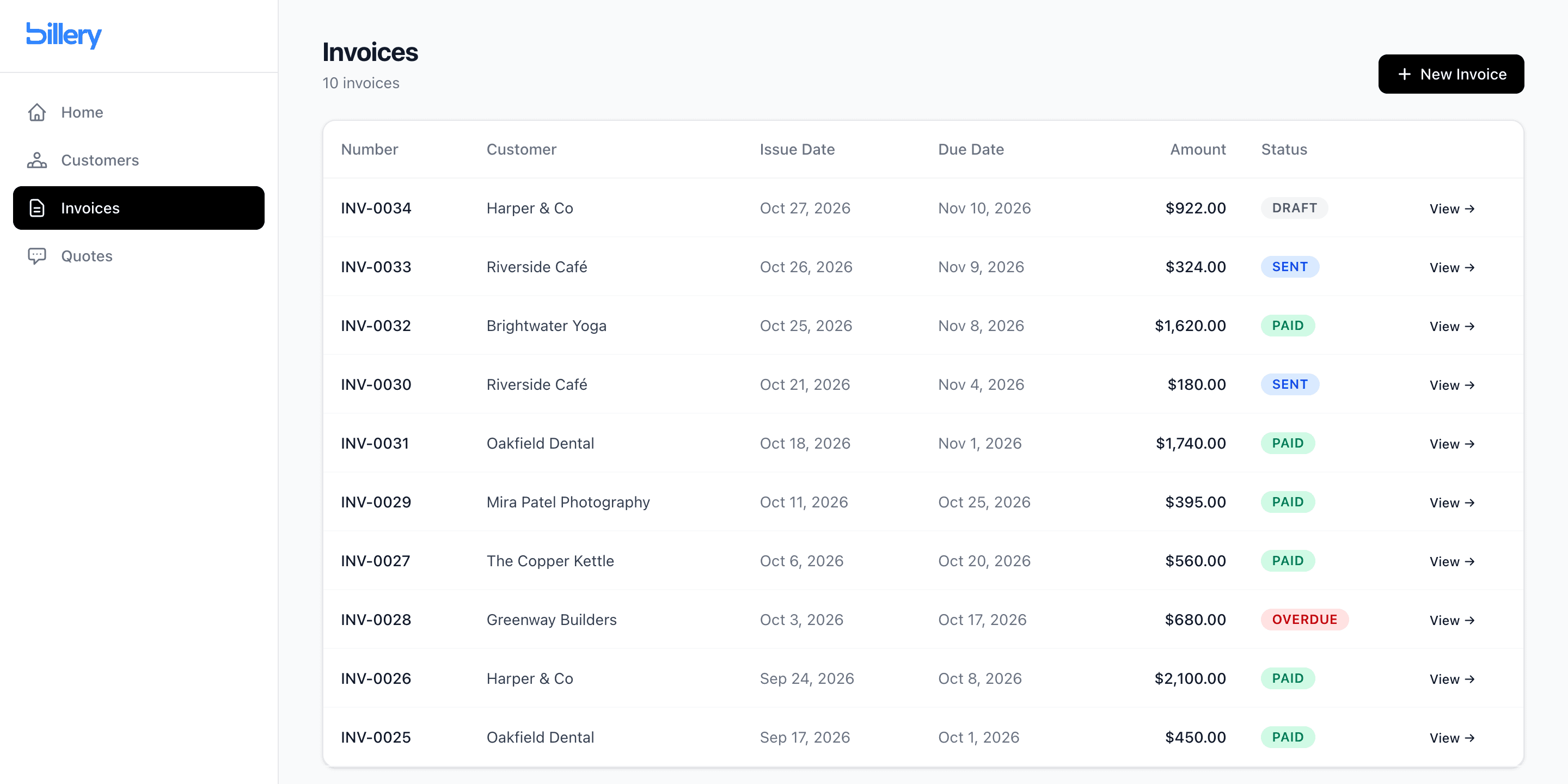Click customer Brightwater Yoga
Image resolution: width=1568 pixels, height=784 pixels.
click(x=547, y=326)
